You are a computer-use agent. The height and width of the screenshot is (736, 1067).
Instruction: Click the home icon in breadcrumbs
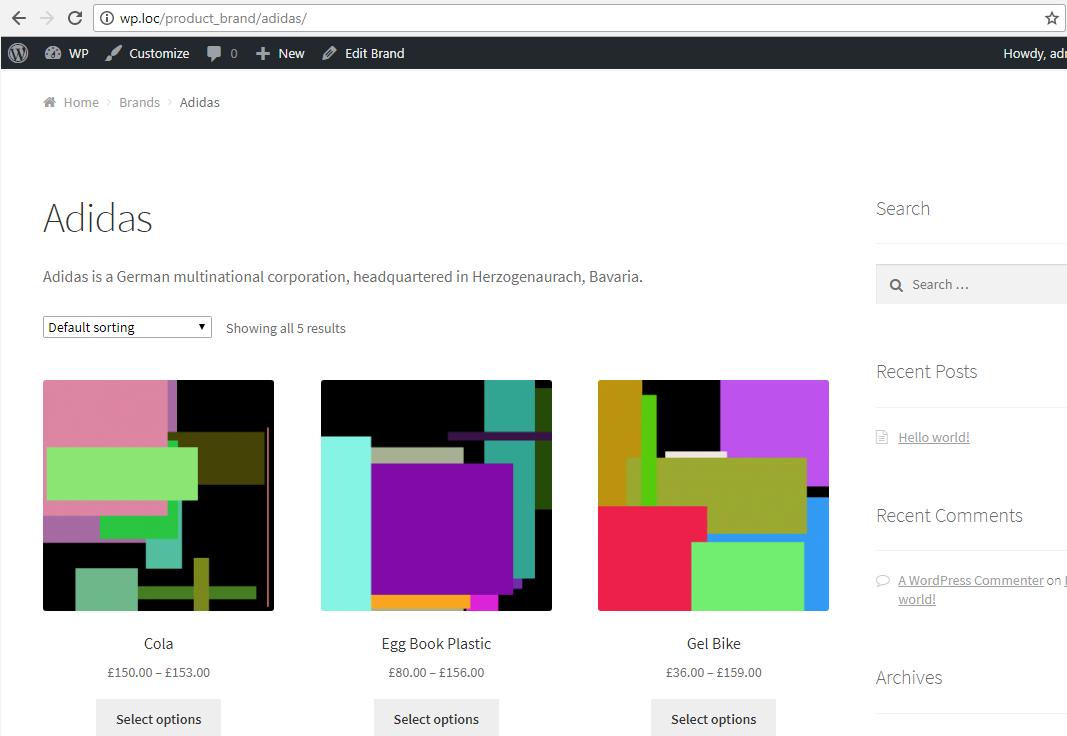[50, 102]
